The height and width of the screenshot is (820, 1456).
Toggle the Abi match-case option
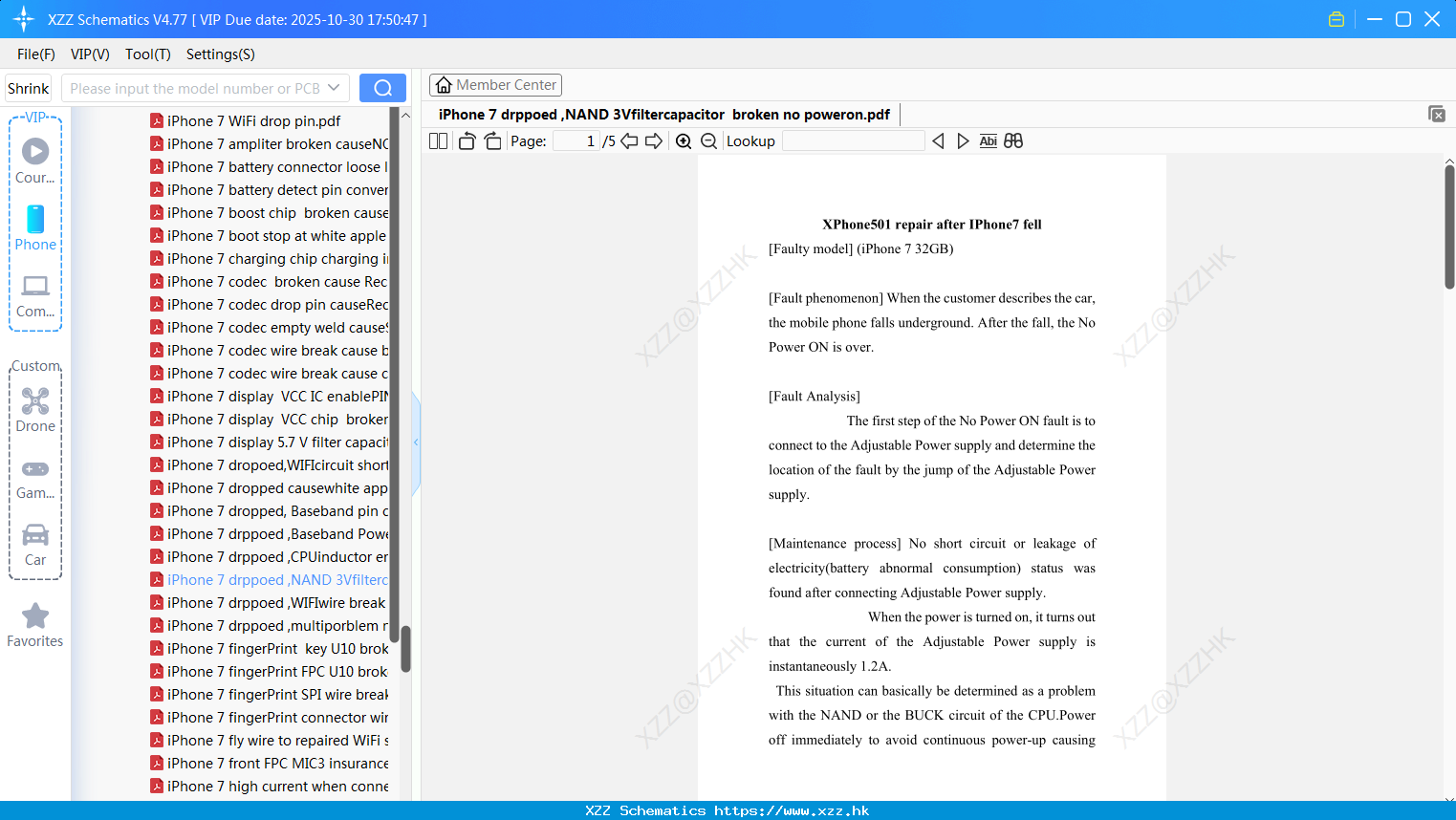point(989,140)
